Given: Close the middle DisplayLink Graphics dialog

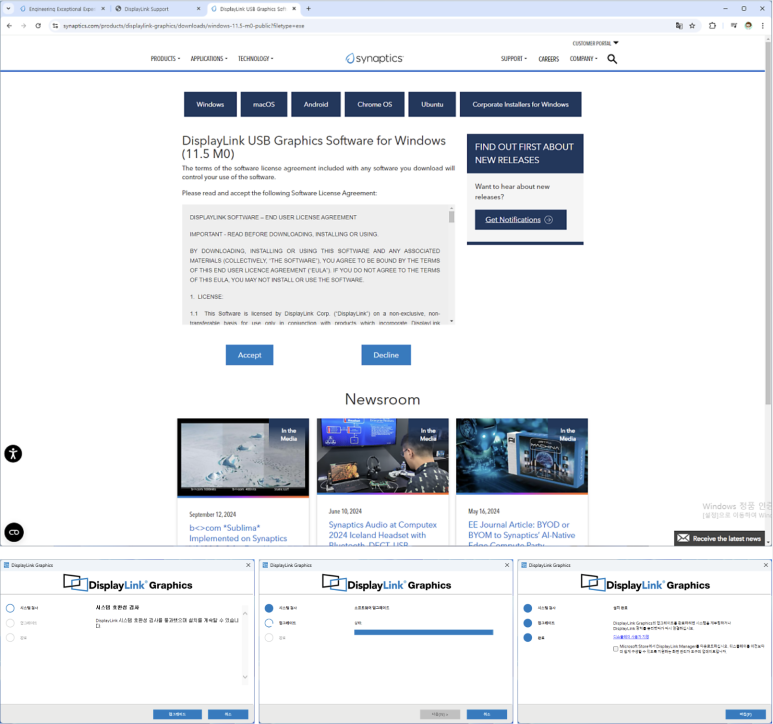Looking at the screenshot, I should click(507, 565).
